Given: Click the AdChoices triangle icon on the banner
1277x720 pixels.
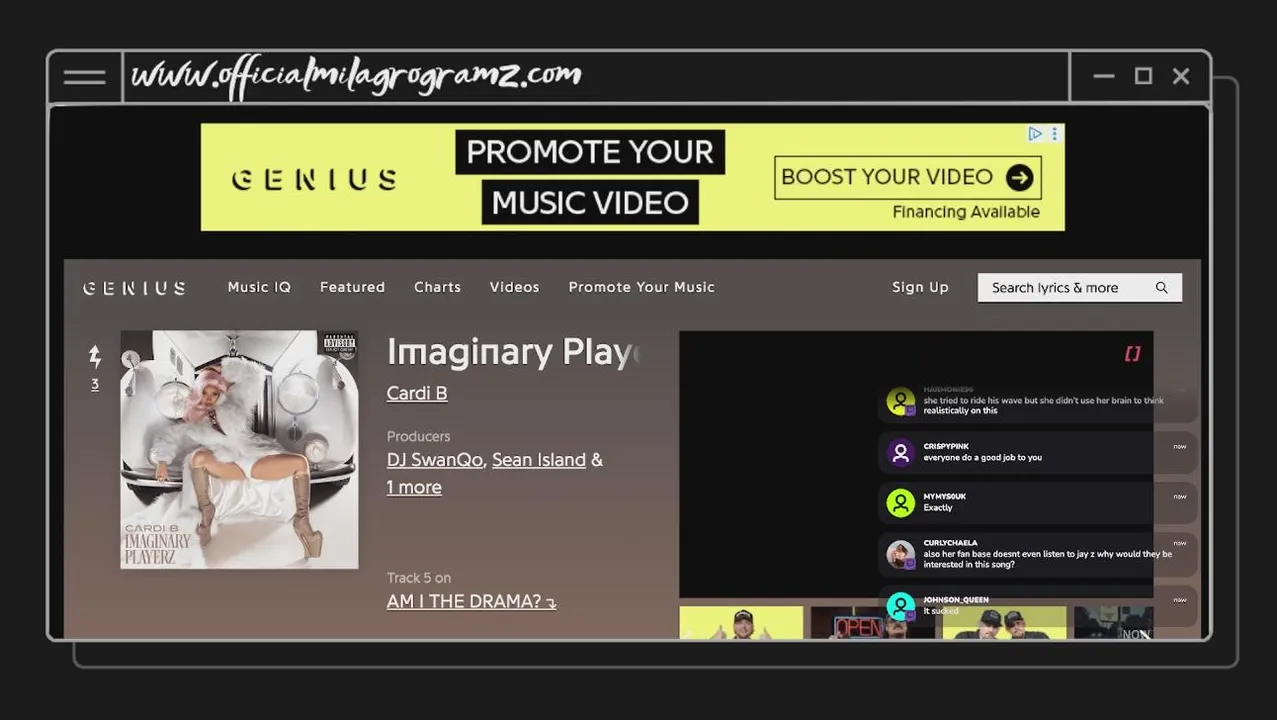Looking at the screenshot, I should 1035,134.
